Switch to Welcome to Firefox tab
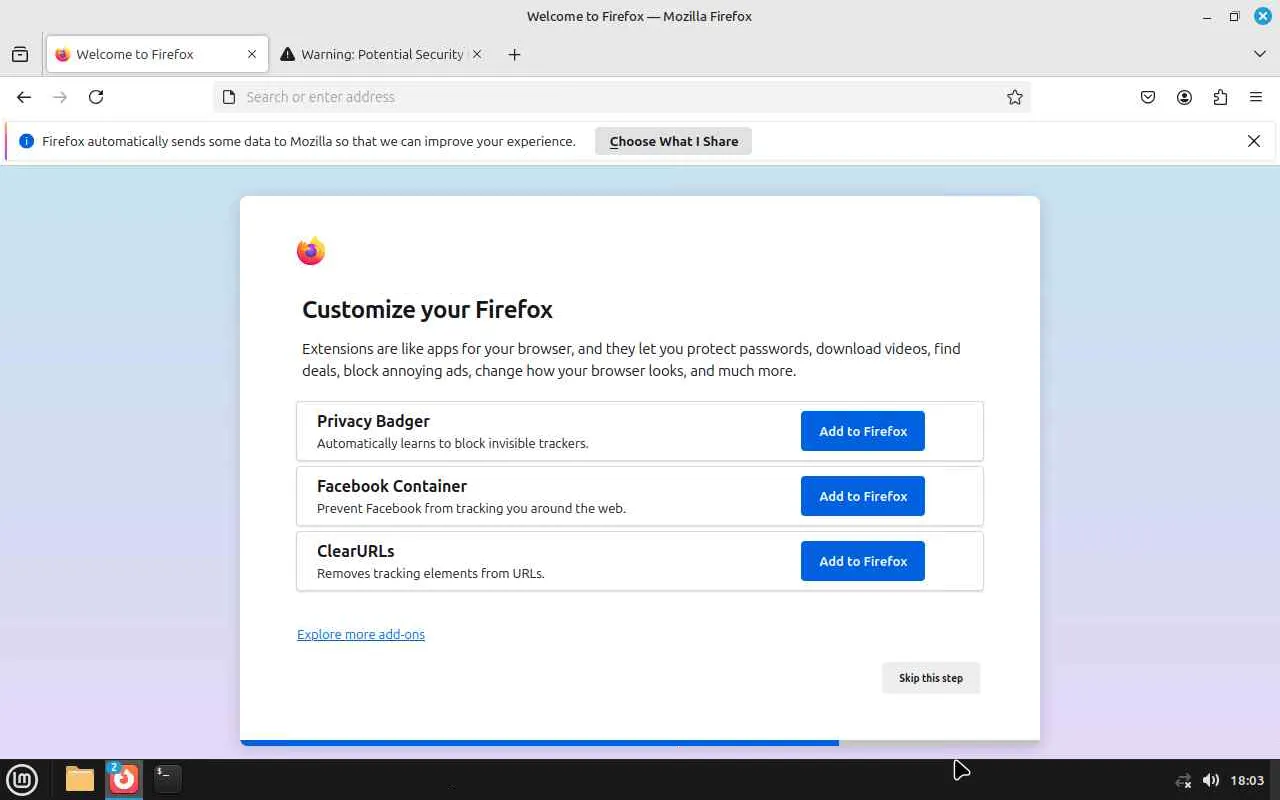Screen dimensions: 1280x800 pos(157,54)
